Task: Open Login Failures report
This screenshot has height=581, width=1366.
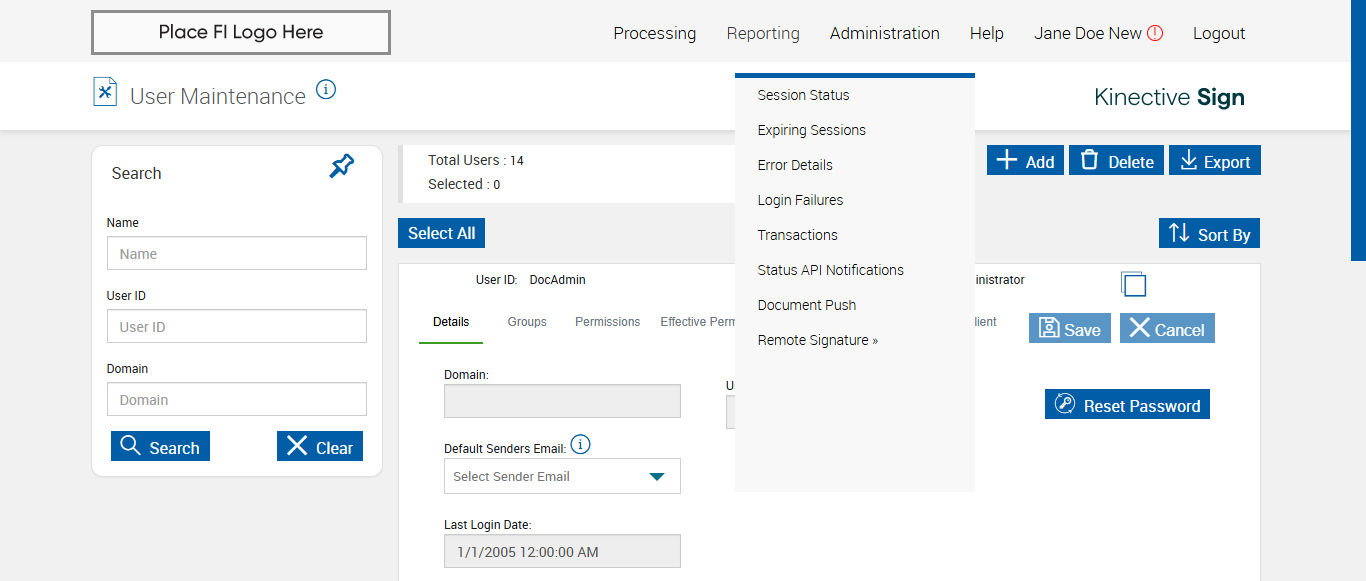Action: click(800, 200)
